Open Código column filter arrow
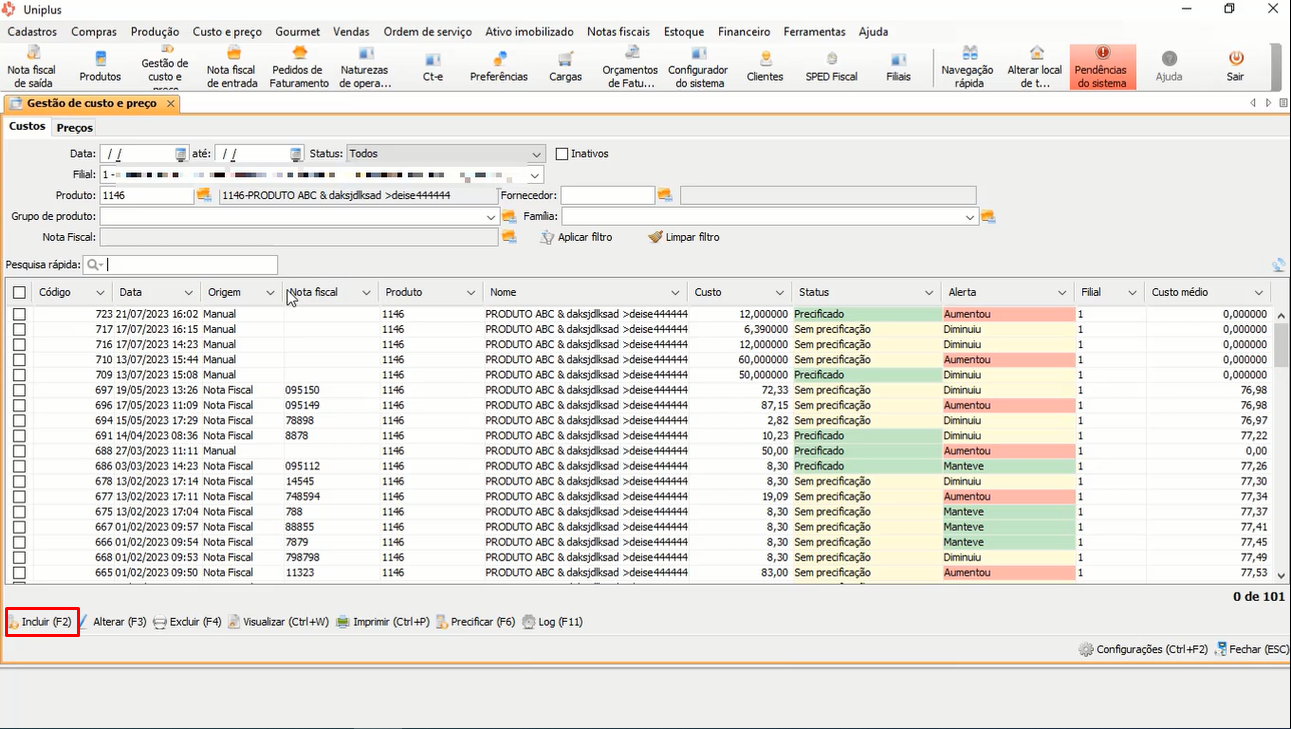Screen dimensions: 1291x729 (100, 293)
